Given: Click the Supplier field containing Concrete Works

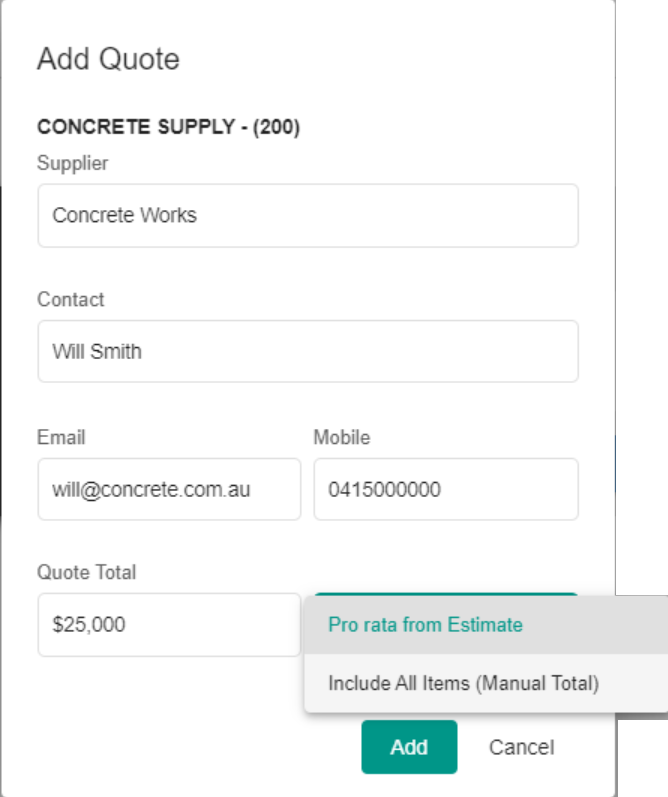Looking at the screenshot, I should pos(307,215).
